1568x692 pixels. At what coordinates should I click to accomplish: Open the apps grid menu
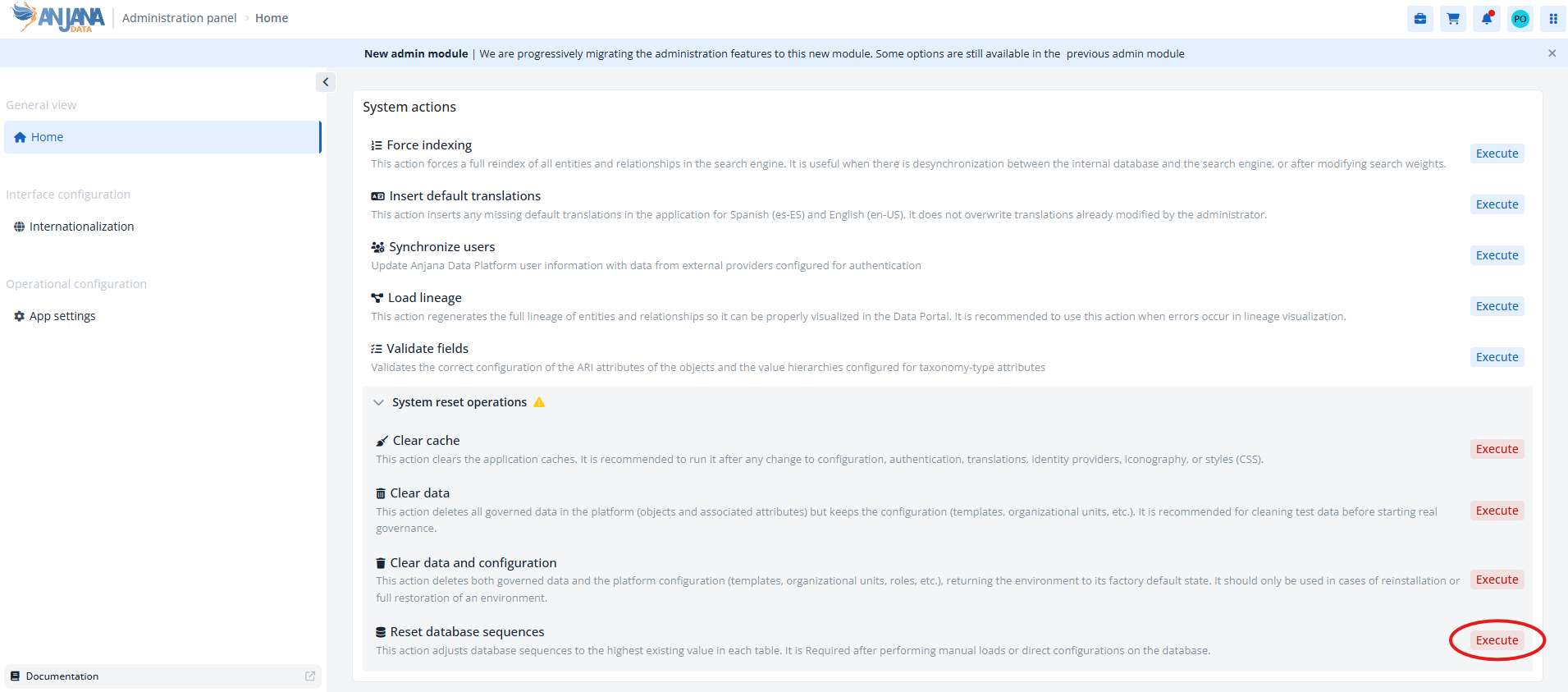coord(1553,19)
